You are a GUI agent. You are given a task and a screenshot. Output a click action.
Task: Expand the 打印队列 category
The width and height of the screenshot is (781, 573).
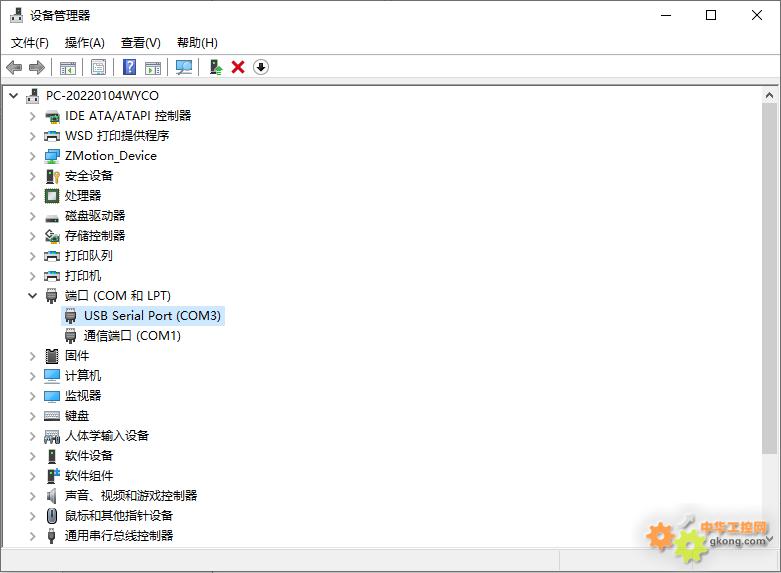(x=32, y=256)
